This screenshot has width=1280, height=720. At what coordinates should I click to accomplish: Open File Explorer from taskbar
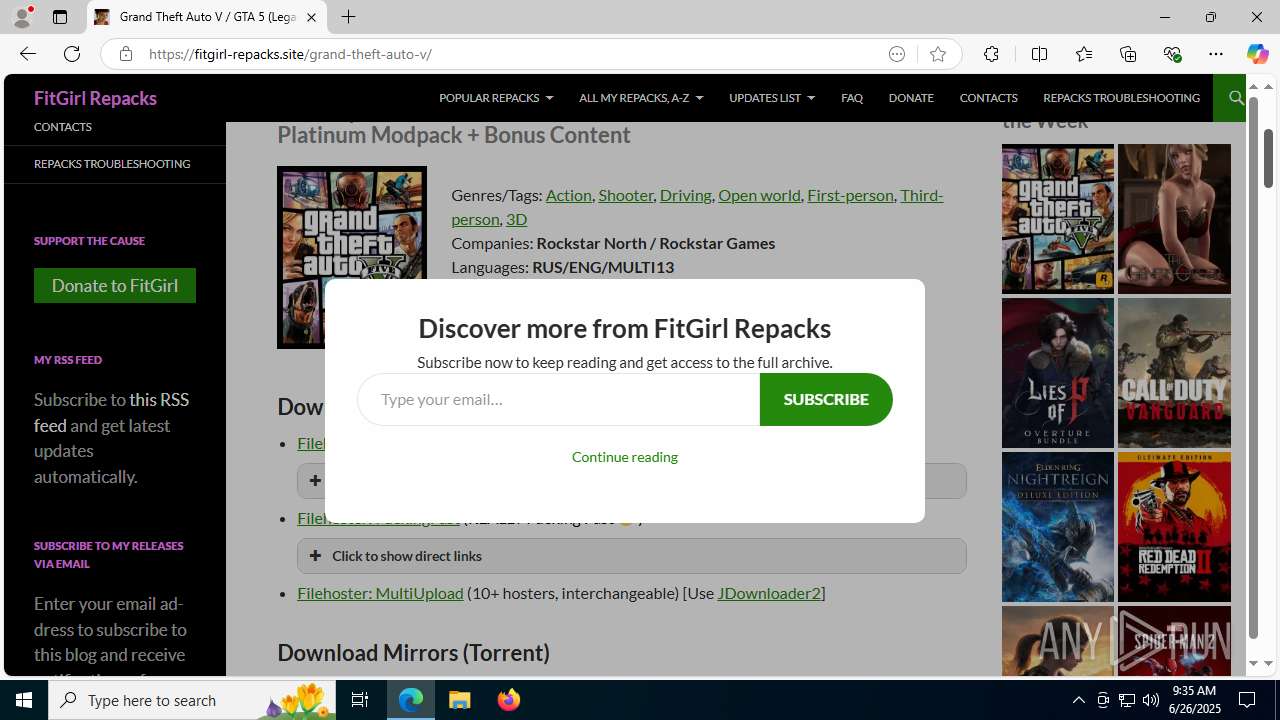(460, 700)
